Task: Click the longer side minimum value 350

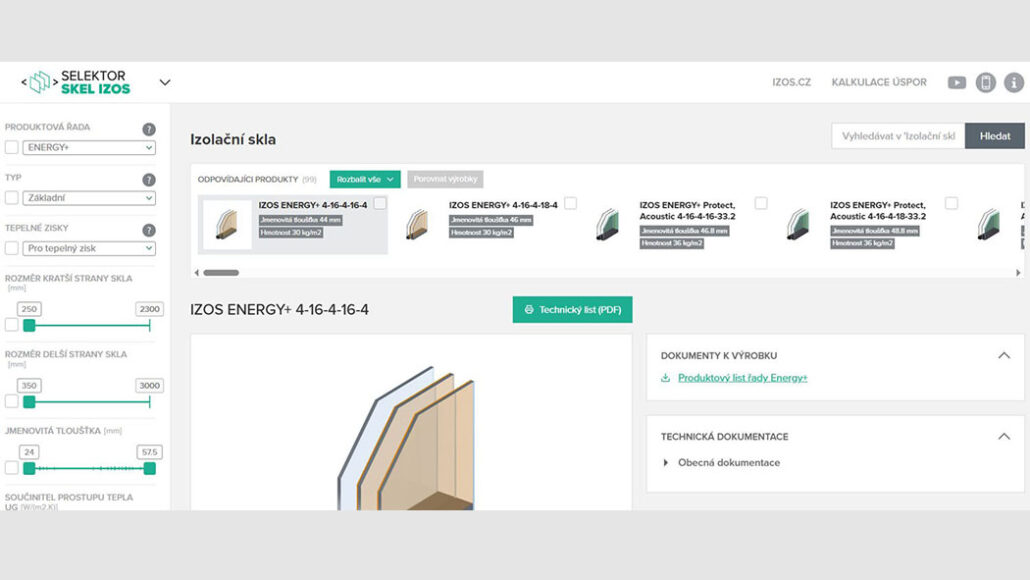Action: click(x=29, y=386)
